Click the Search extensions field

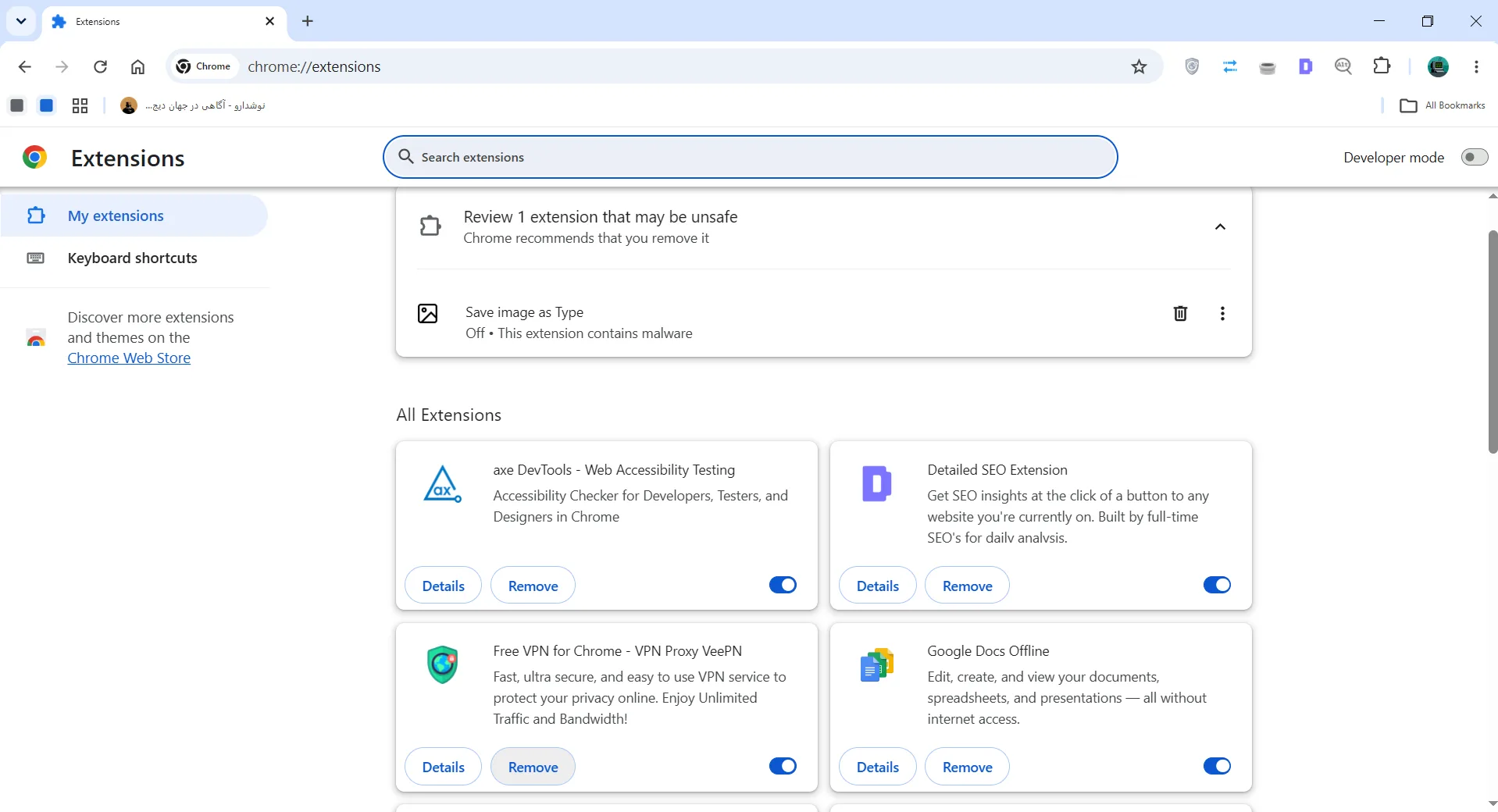750,157
